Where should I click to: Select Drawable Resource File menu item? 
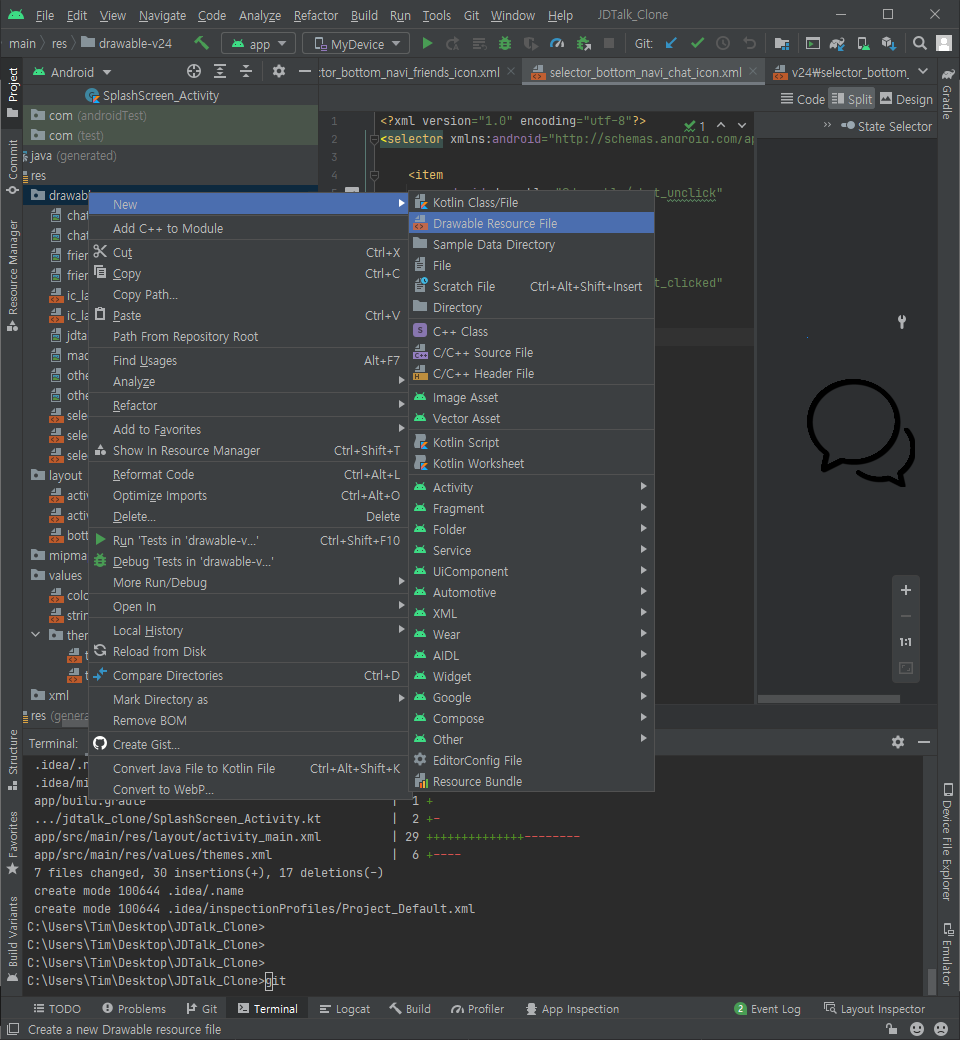[531, 224]
